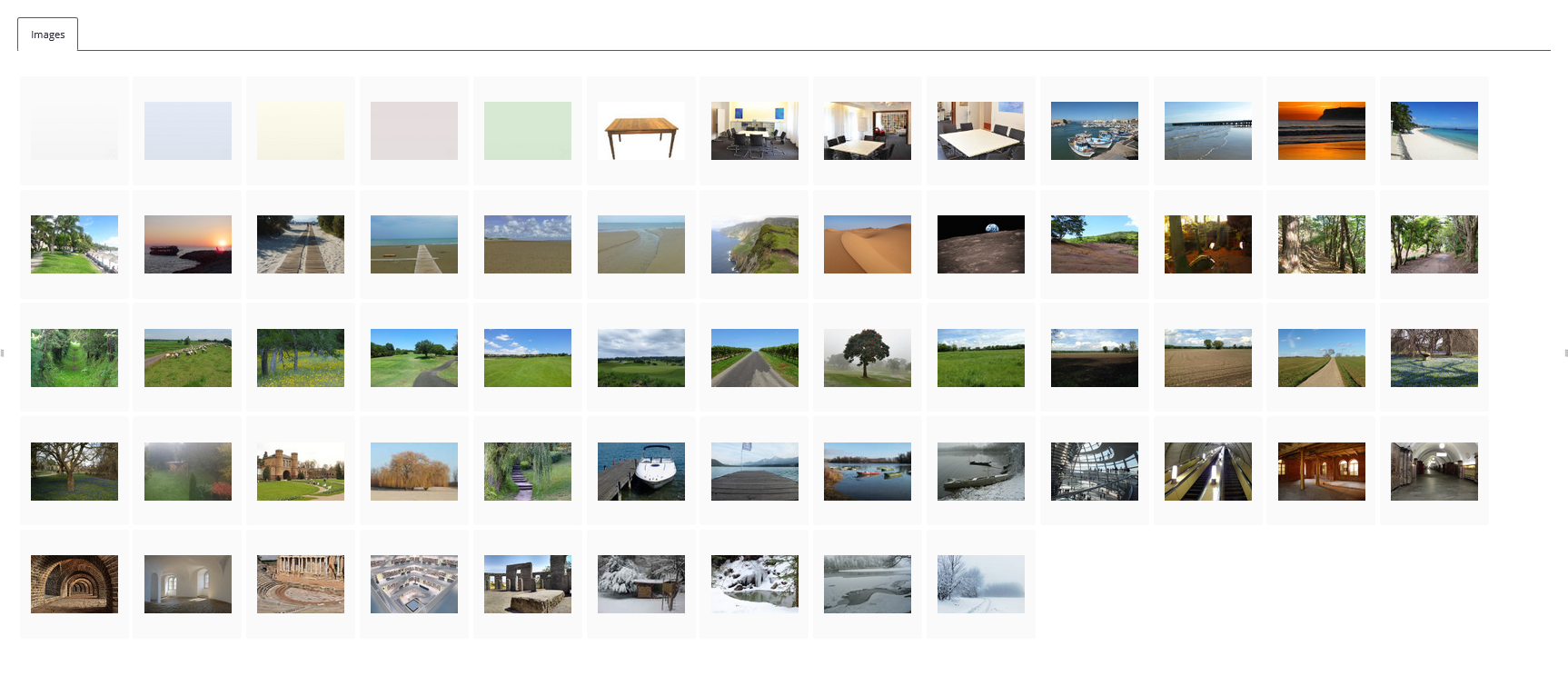Image resolution: width=1568 pixels, height=696 pixels.
Task: Select the pale yellow background thumbnail
Action: [x=301, y=131]
